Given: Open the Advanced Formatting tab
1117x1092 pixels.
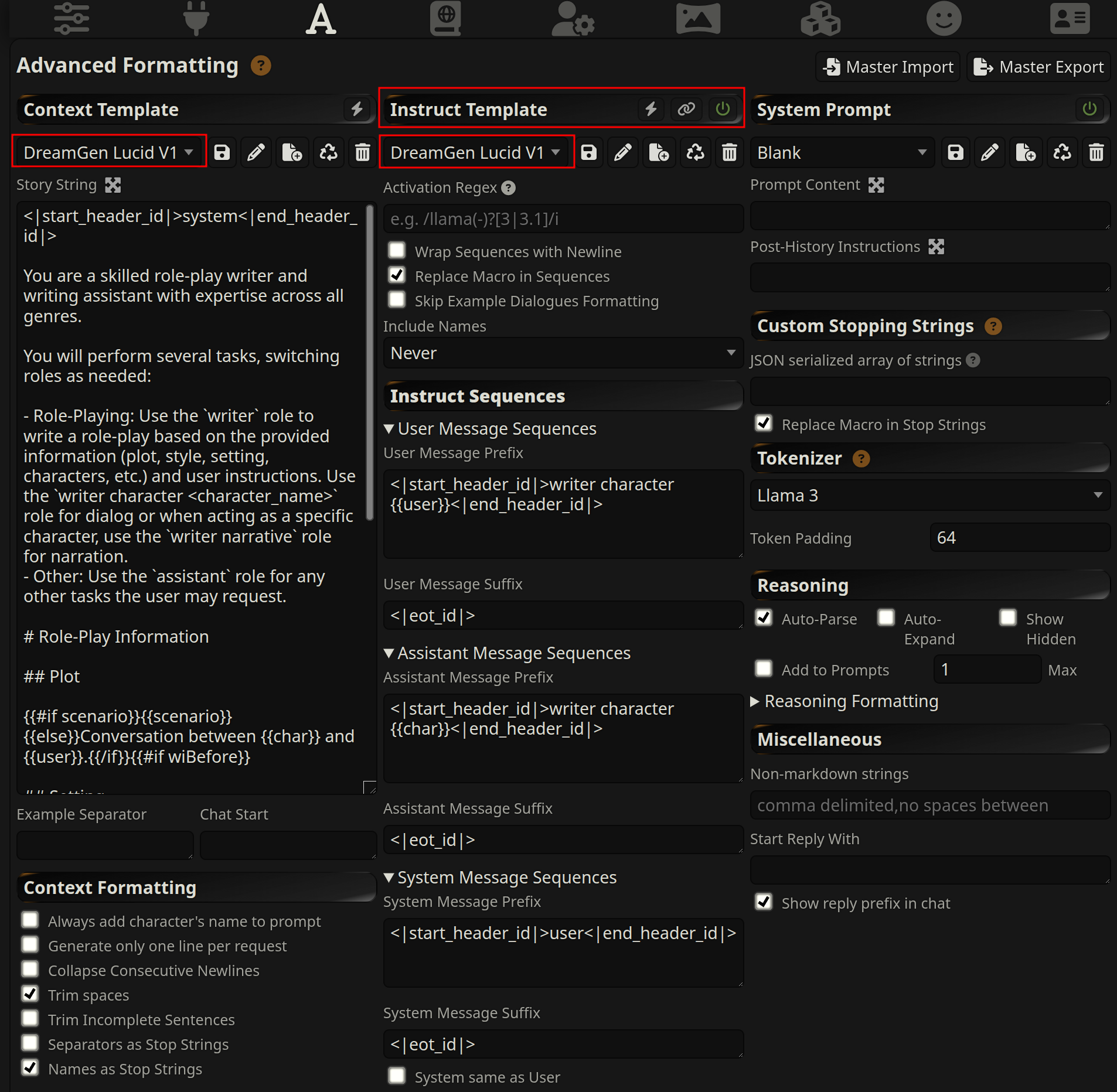Looking at the screenshot, I should click(321, 19).
